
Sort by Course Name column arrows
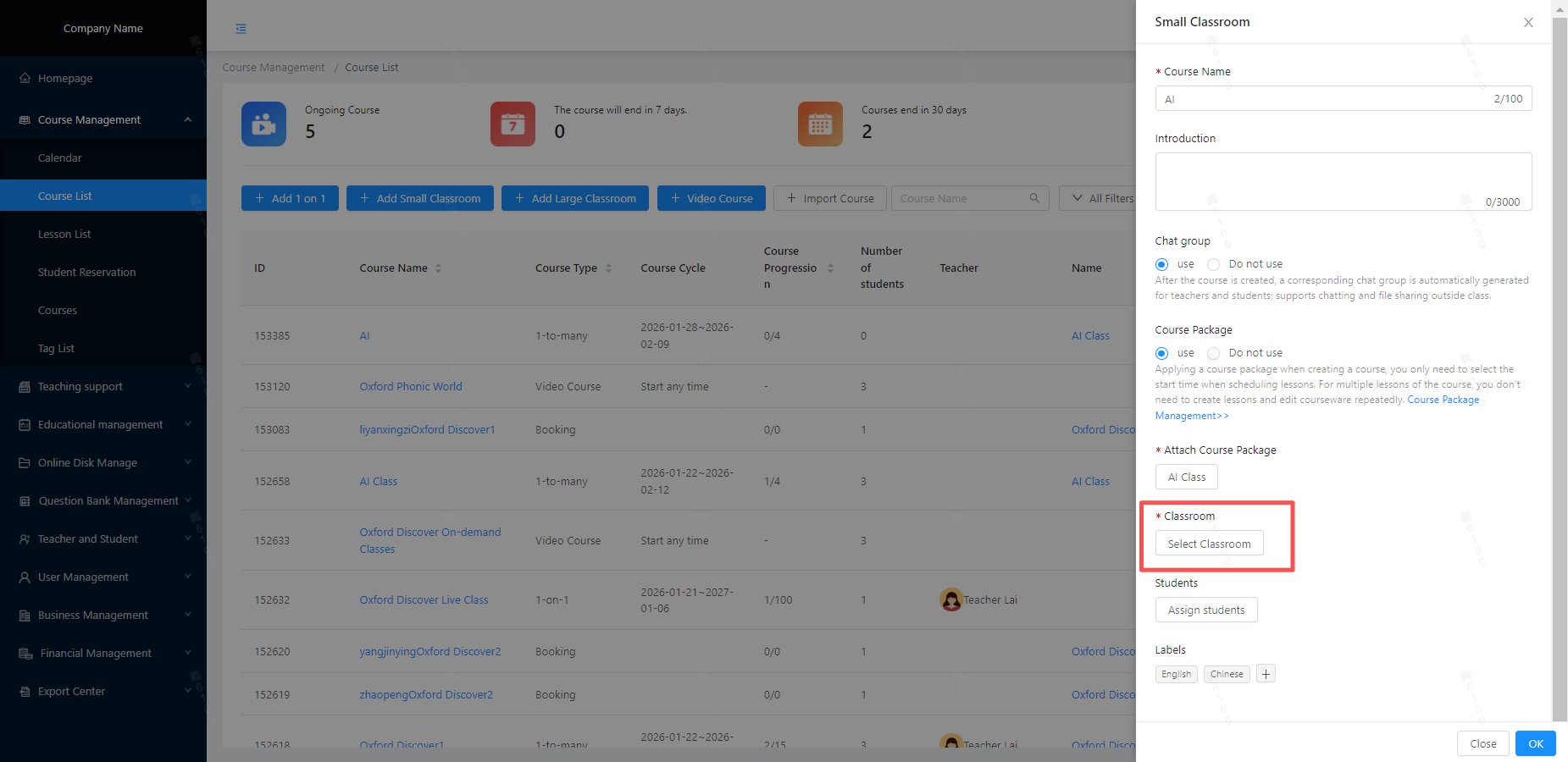(x=438, y=268)
